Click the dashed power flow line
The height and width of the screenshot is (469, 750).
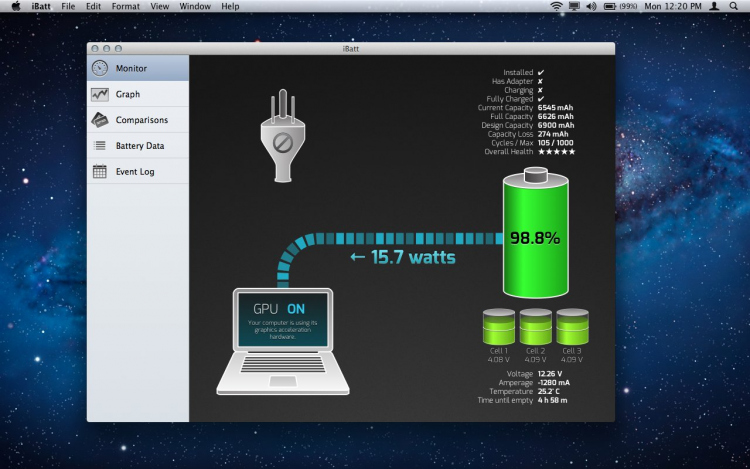pyautogui.click(x=390, y=238)
